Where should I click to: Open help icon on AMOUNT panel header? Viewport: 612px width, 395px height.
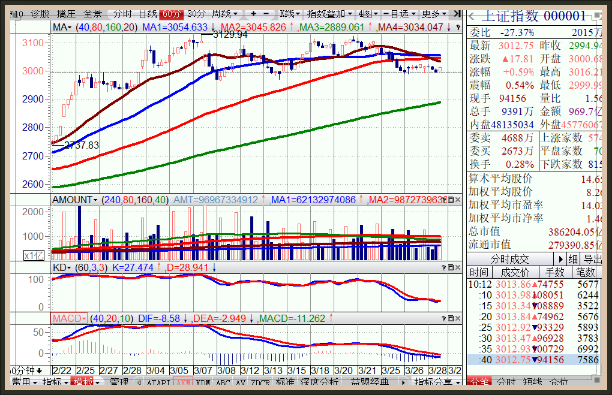coord(443,200)
